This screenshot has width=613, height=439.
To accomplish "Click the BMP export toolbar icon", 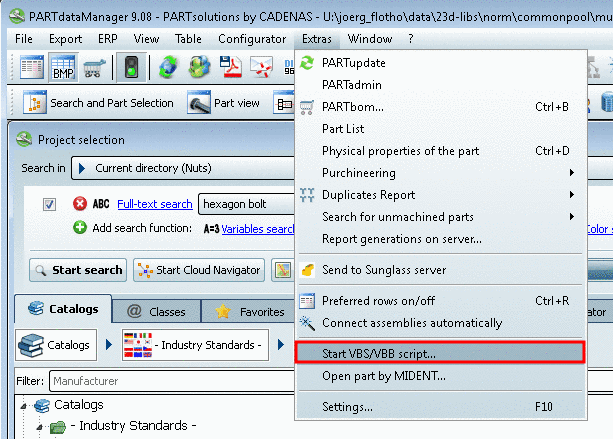I will click(63, 67).
